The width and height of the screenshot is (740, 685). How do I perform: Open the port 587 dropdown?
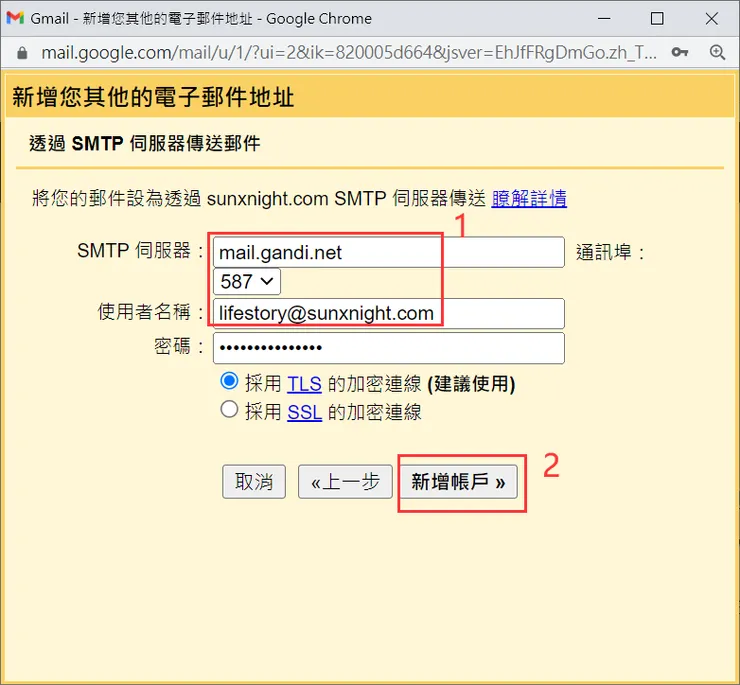[247, 282]
